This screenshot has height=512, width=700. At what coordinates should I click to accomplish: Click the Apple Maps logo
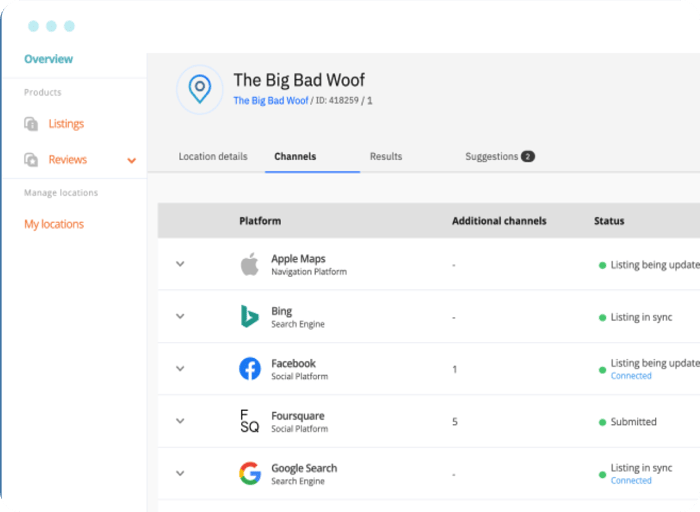250,264
